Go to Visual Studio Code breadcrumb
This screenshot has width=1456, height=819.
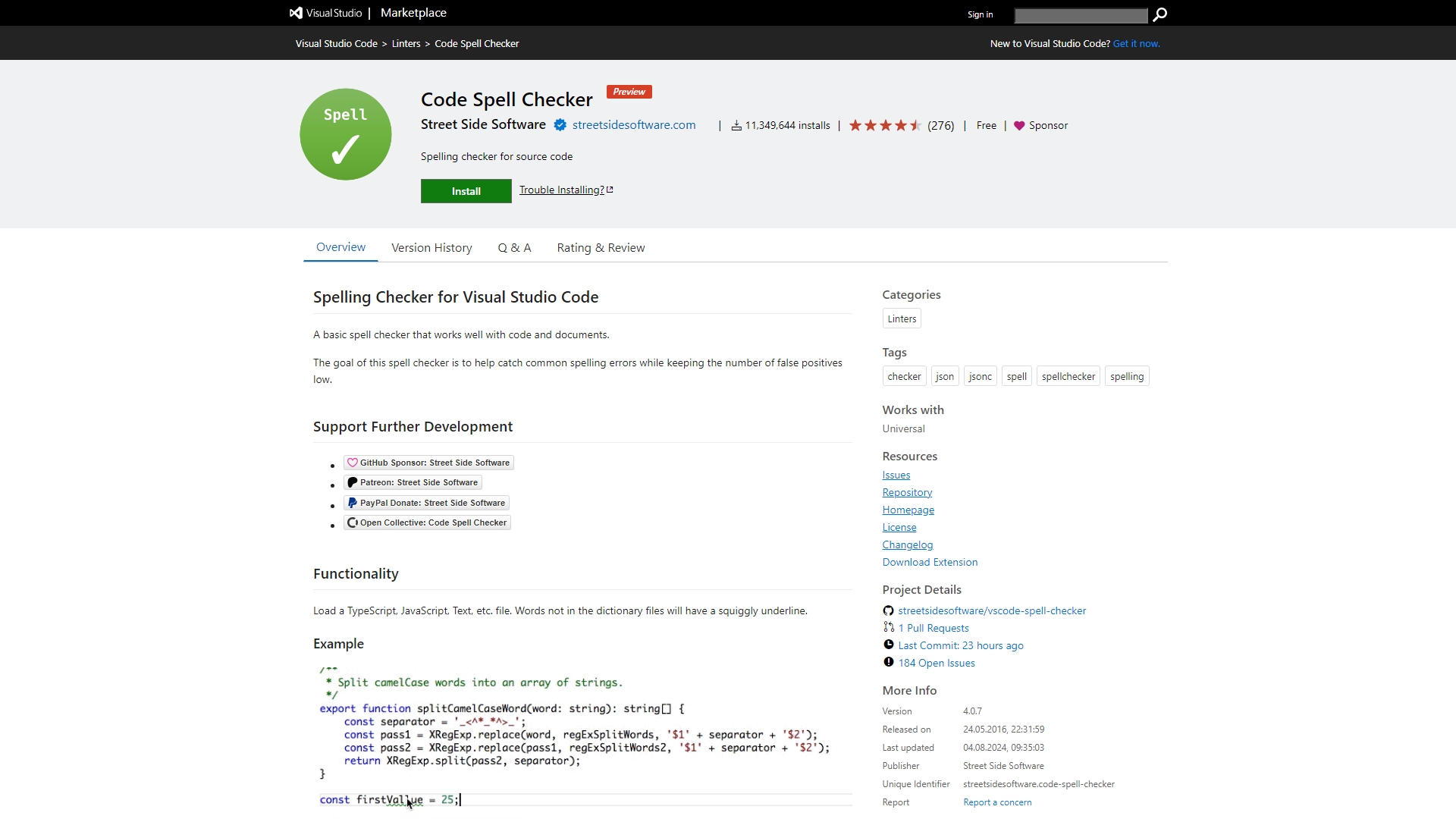(337, 43)
